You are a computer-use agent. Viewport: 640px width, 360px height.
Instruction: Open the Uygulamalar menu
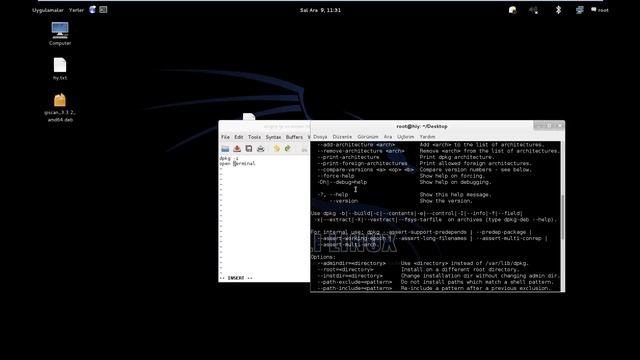(x=48, y=10)
